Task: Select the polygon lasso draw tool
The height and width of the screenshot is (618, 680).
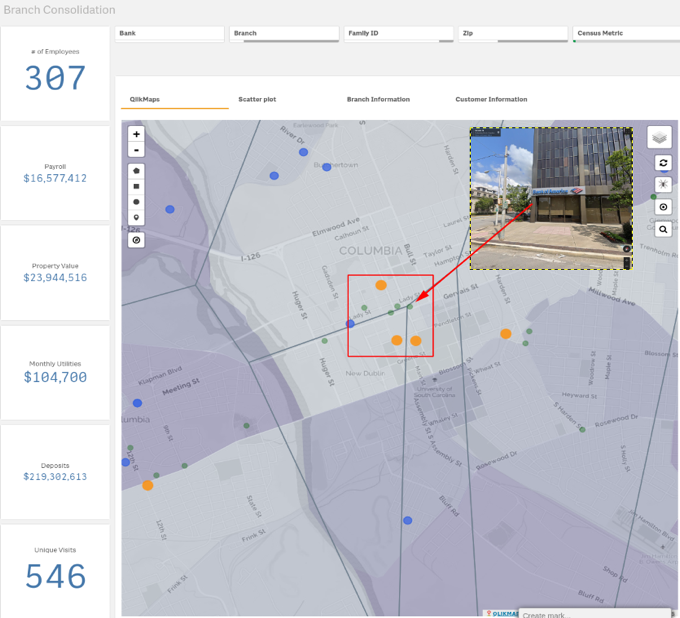Action: point(136,170)
